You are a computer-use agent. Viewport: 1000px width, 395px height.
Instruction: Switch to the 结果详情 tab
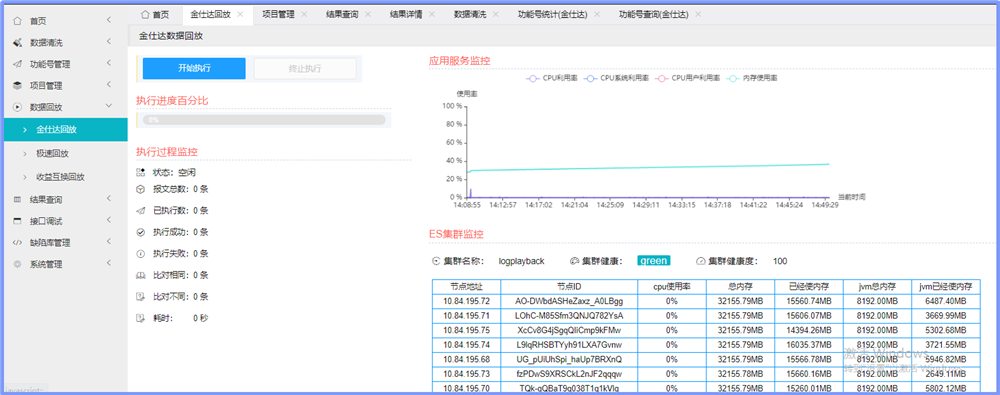[406, 14]
